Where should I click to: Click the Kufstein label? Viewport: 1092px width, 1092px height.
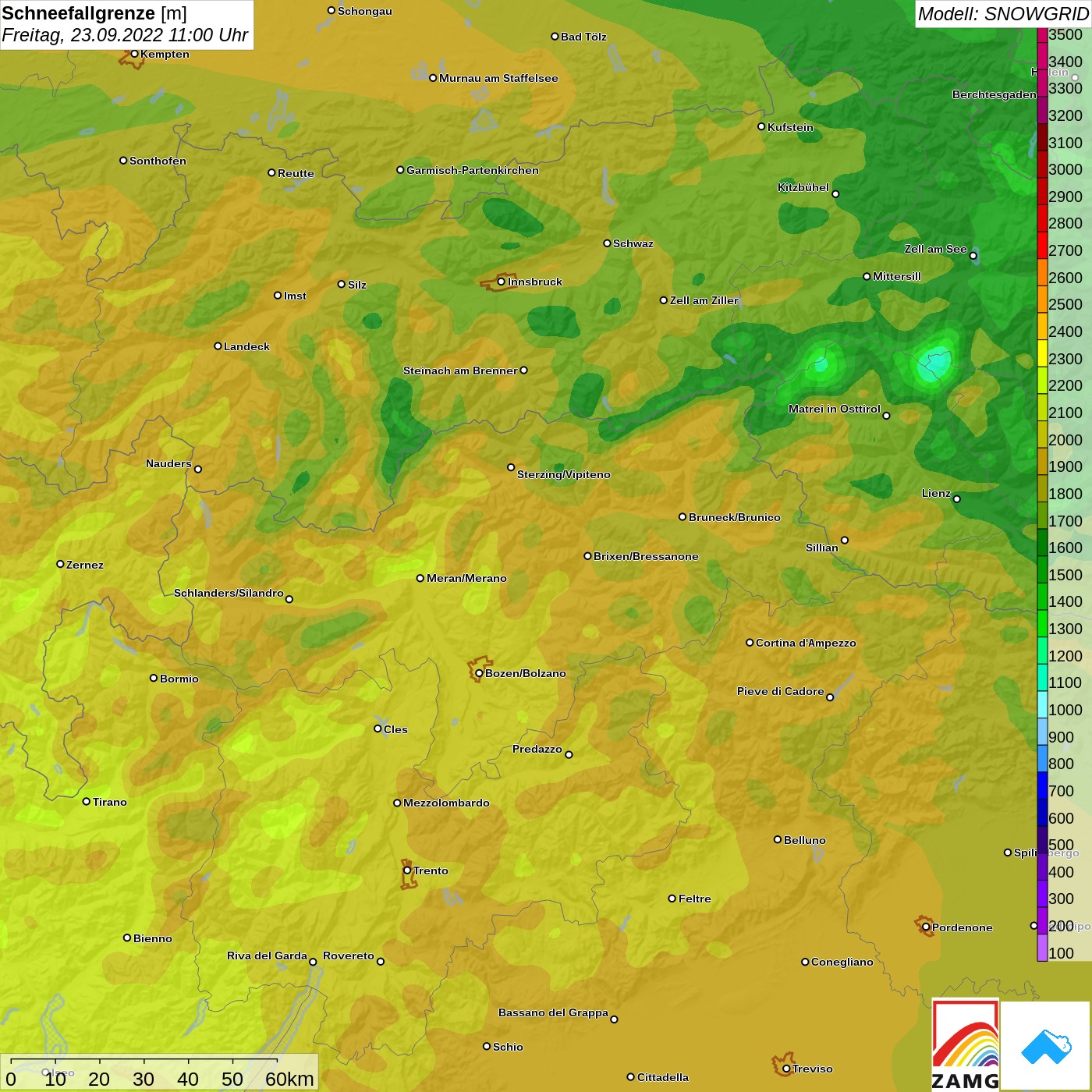pos(790,127)
